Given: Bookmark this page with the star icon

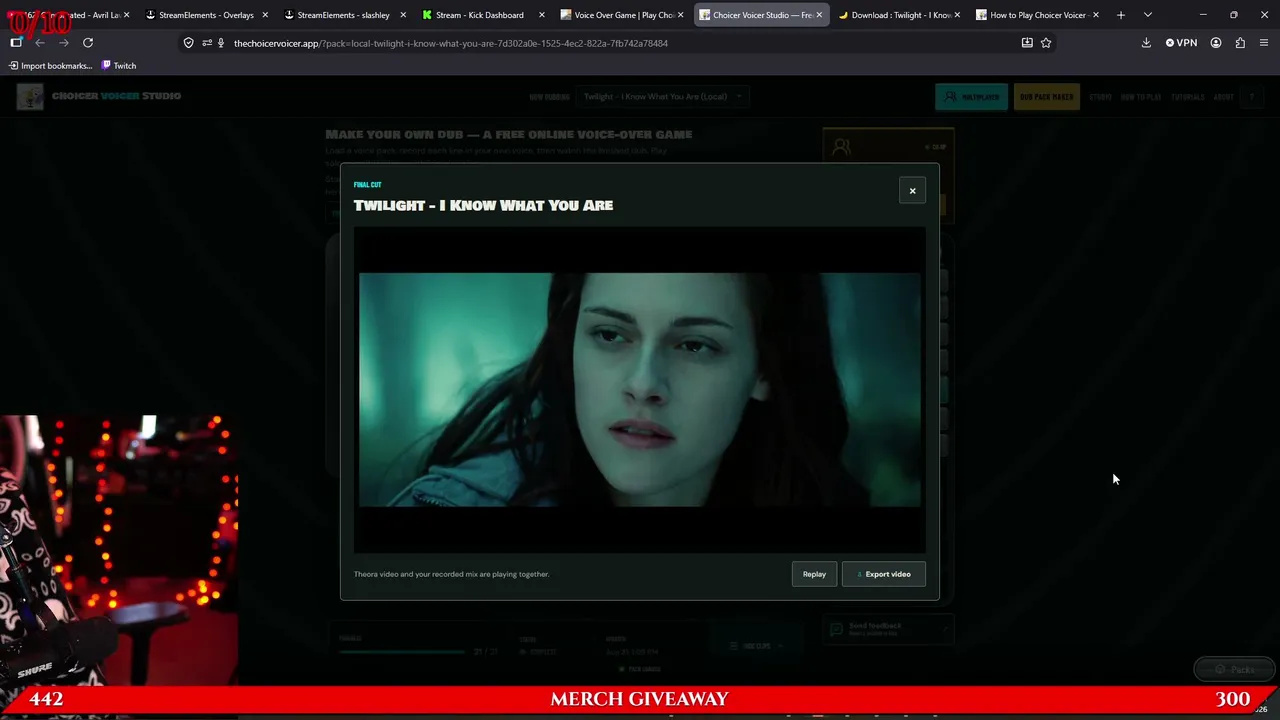Looking at the screenshot, I should pos(1046,43).
